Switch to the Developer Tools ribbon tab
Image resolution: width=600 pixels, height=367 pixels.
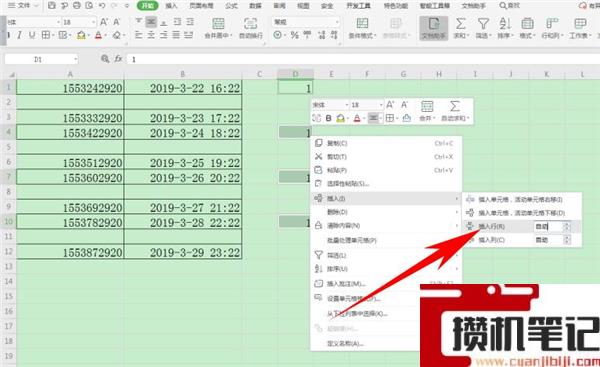[x=358, y=6]
